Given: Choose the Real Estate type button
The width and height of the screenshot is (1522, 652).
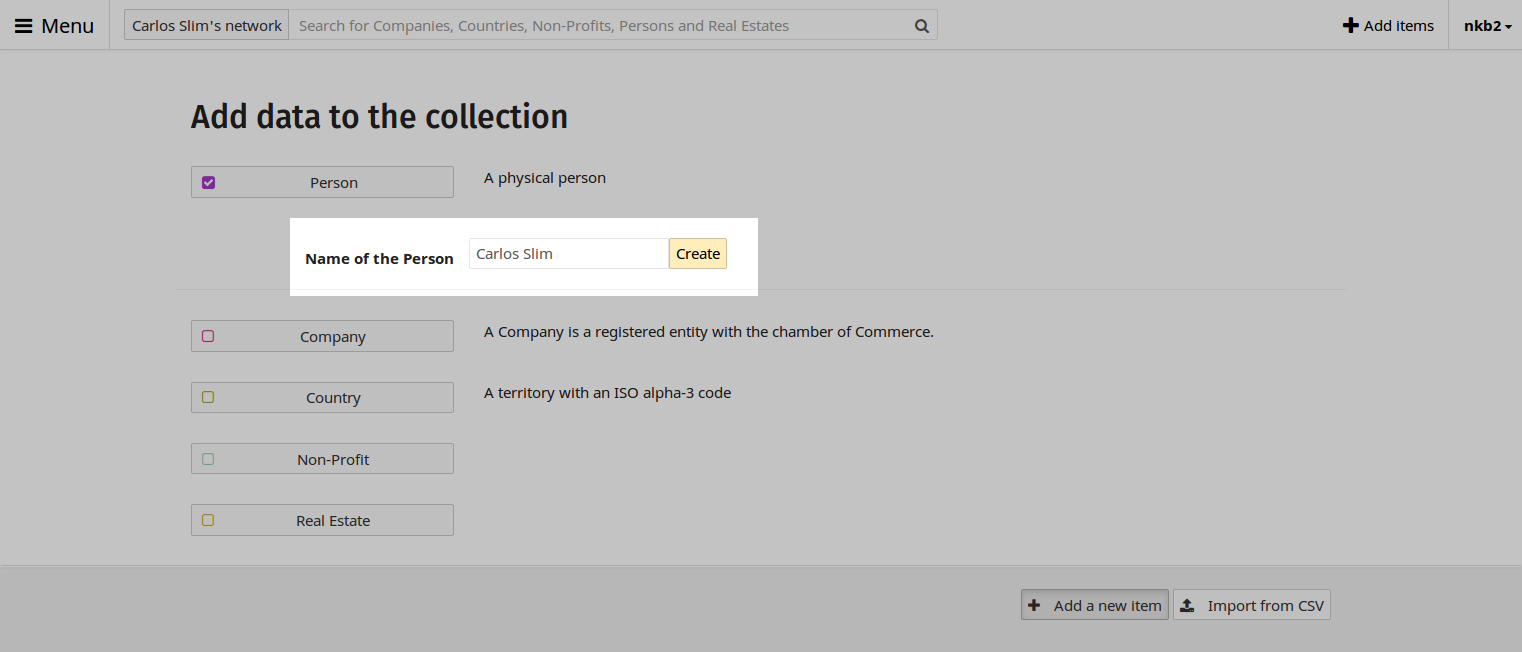Looking at the screenshot, I should click(322, 520).
